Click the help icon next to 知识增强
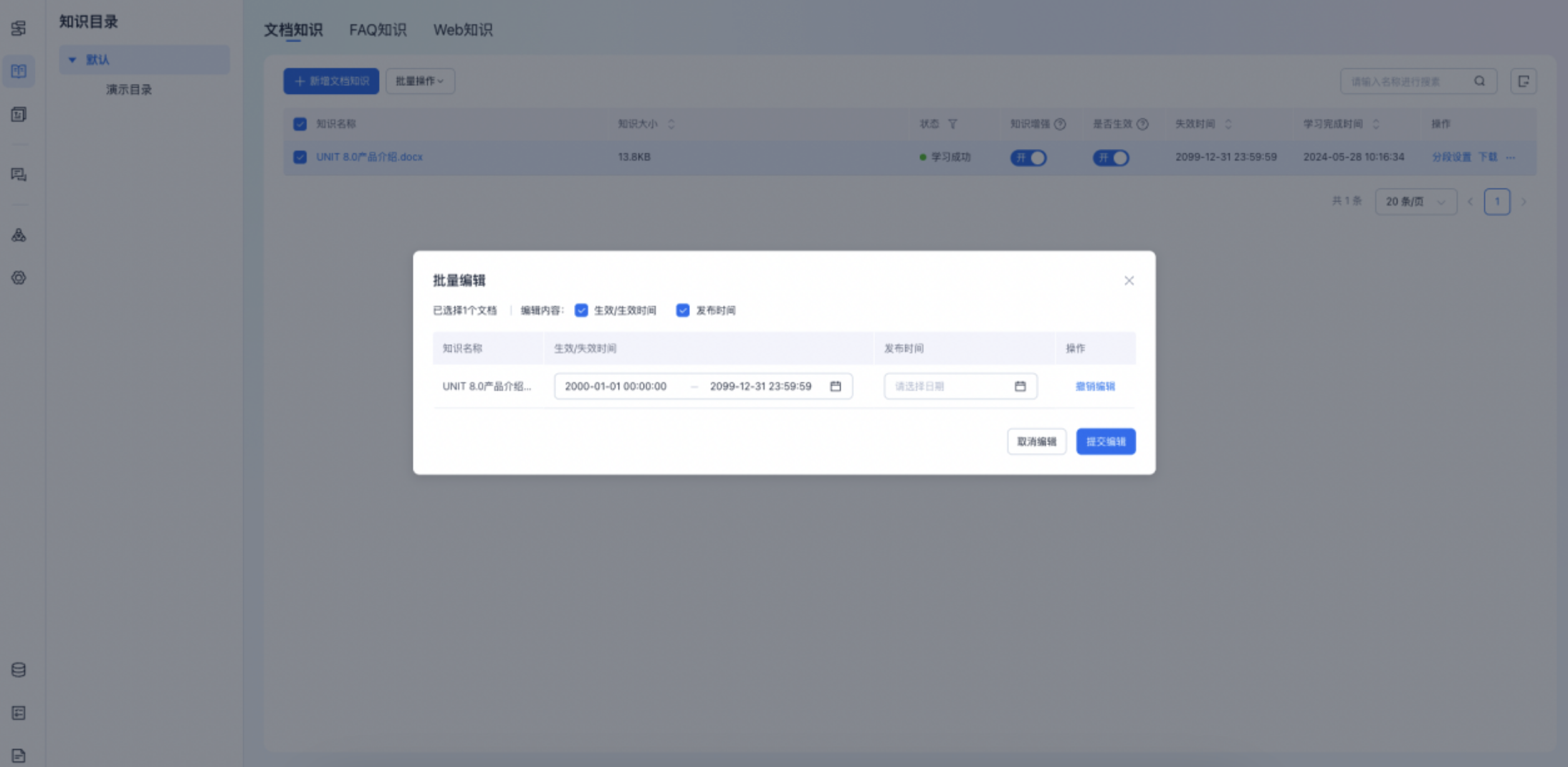The height and width of the screenshot is (767, 1568). pos(1060,124)
